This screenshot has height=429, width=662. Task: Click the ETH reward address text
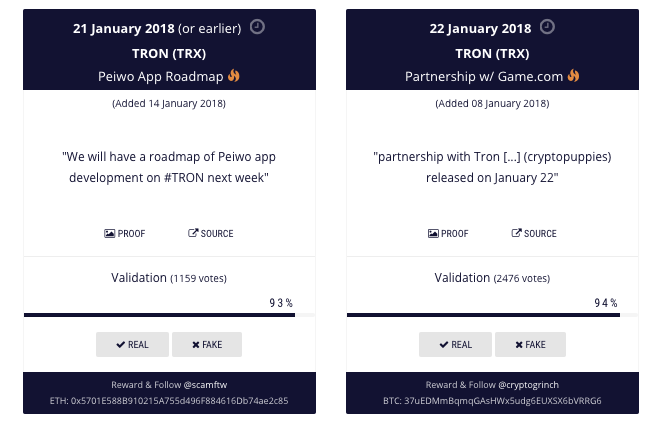click(x=169, y=401)
